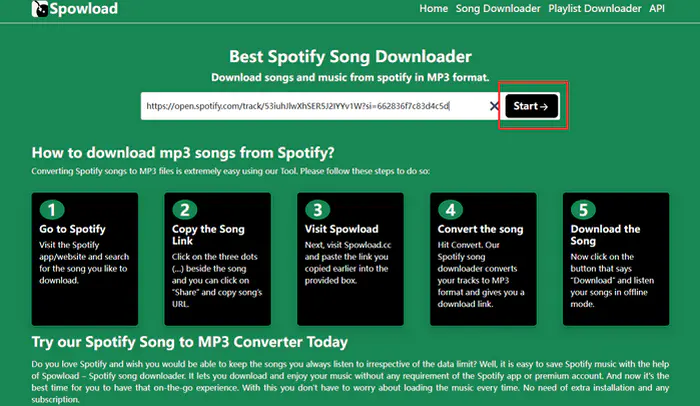The width and height of the screenshot is (700, 406).
Task: Click the step 2 number badge
Action: click(x=183, y=209)
